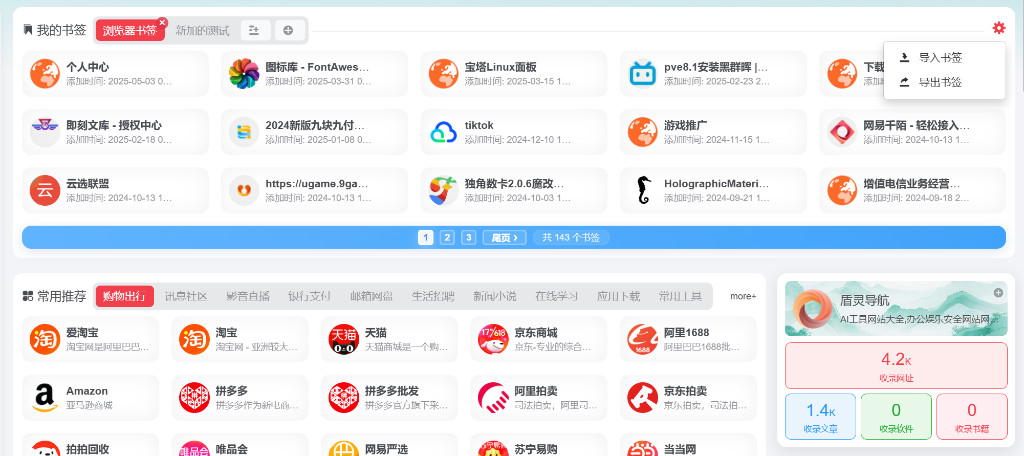Click the 盾灵导航 banner thumbnail
Image resolution: width=1024 pixels, height=456 pixels.
click(809, 309)
